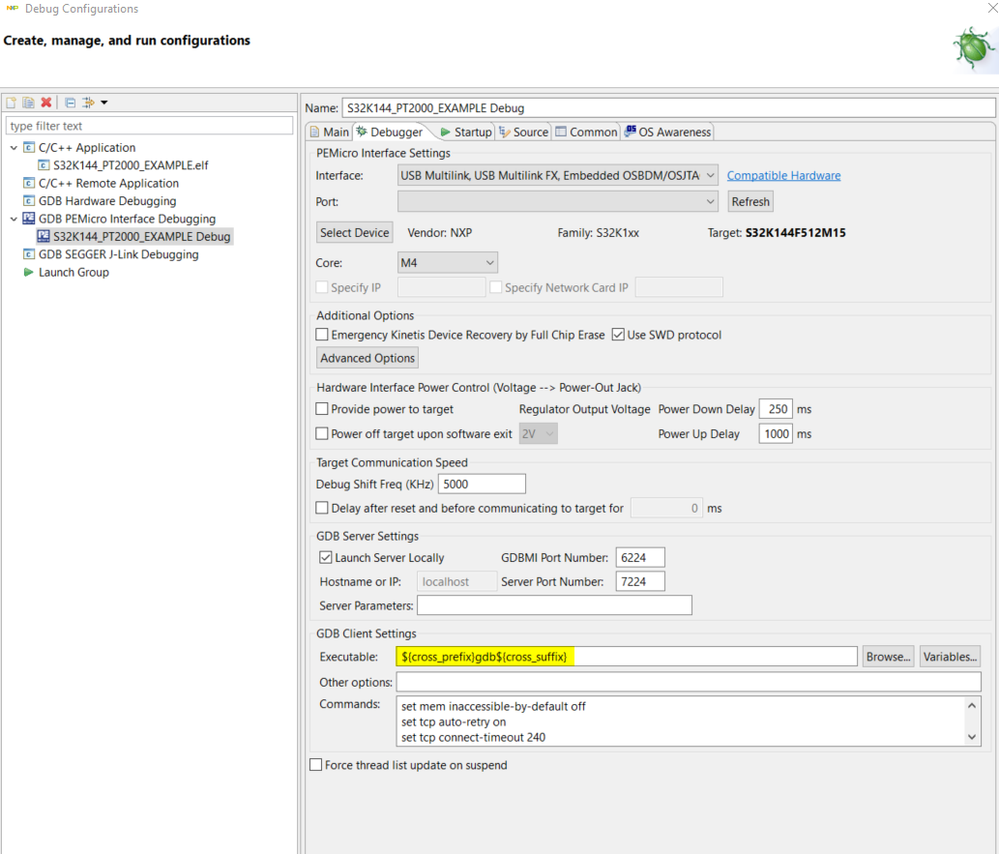Viewport: 999px width, 854px height.
Task: Switch to the Main tab
Action: point(329,132)
